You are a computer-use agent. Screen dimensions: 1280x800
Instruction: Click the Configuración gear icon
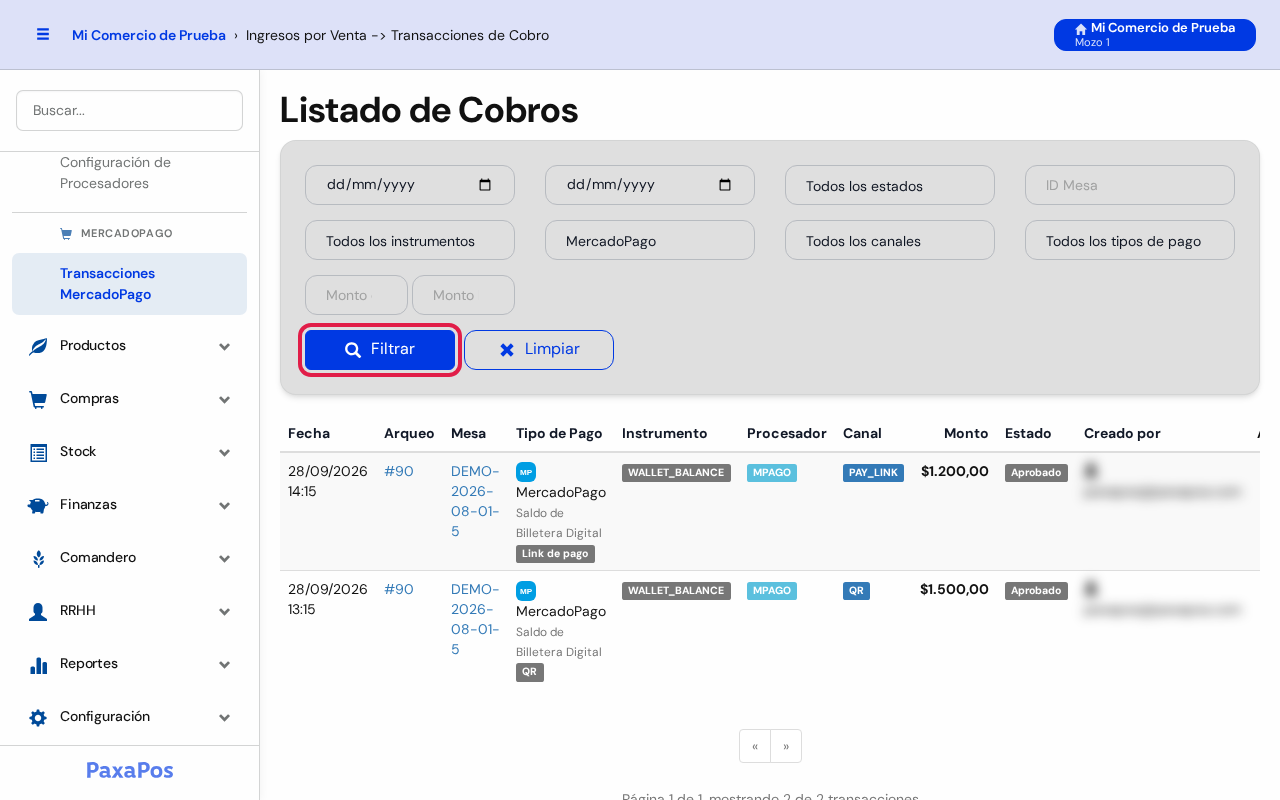pos(38,717)
